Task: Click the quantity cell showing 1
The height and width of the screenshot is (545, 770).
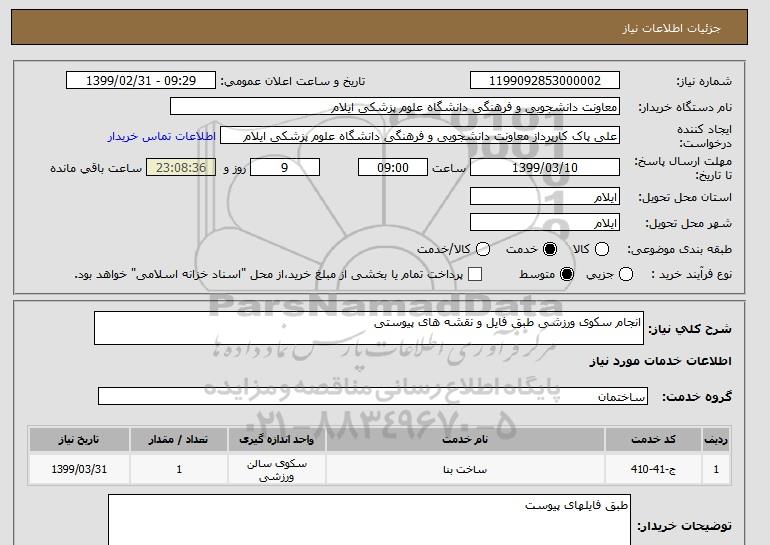Action: coord(179,469)
